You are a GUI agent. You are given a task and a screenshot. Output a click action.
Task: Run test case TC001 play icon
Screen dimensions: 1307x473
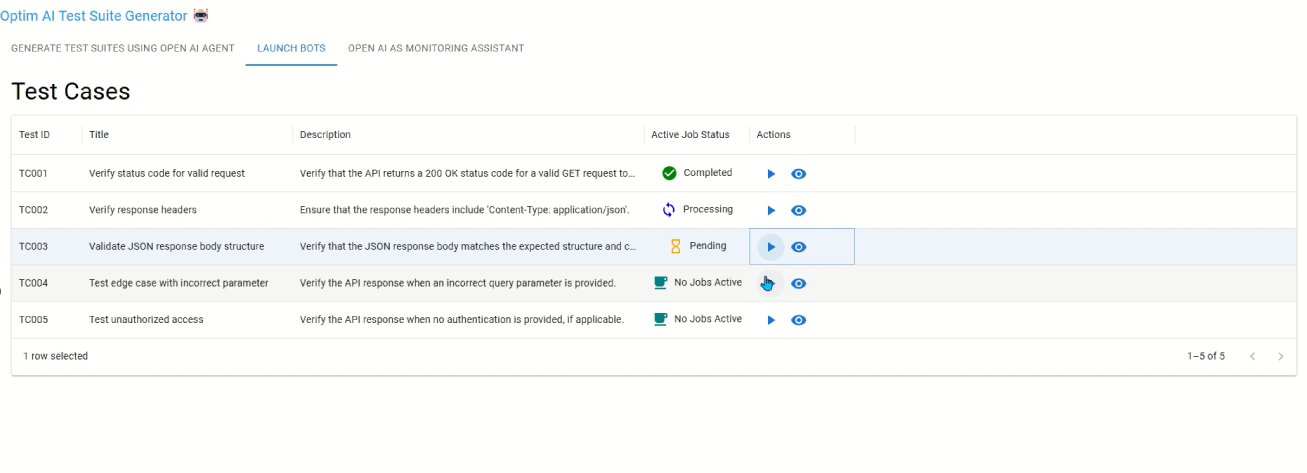point(771,174)
